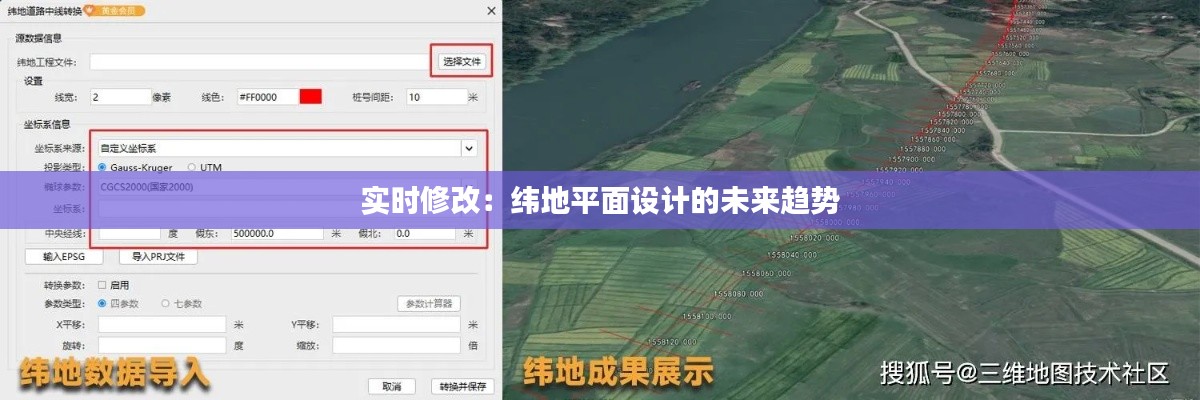Click the 桩号间距 input field

pyautogui.click(x=435, y=97)
